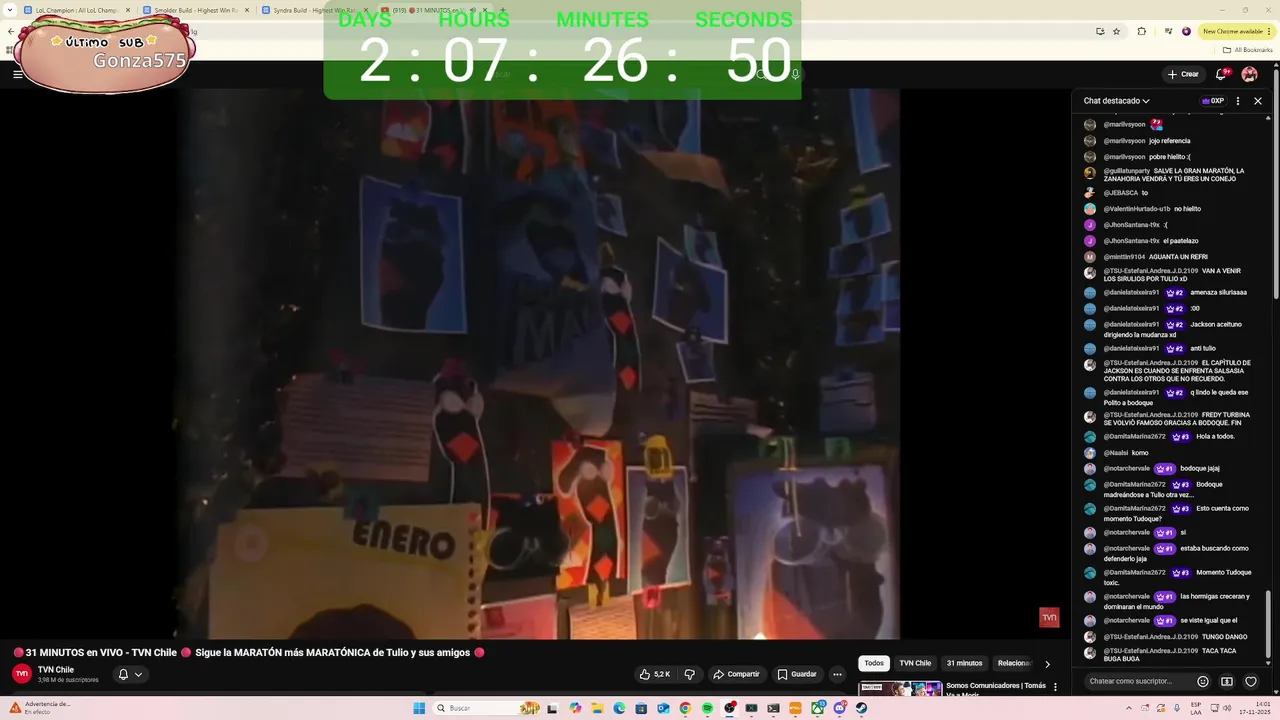Viewport: 1280px width, 720px height.
Task: Open taskbar clock showing 14:01
Action: [x=1255, y=708]
